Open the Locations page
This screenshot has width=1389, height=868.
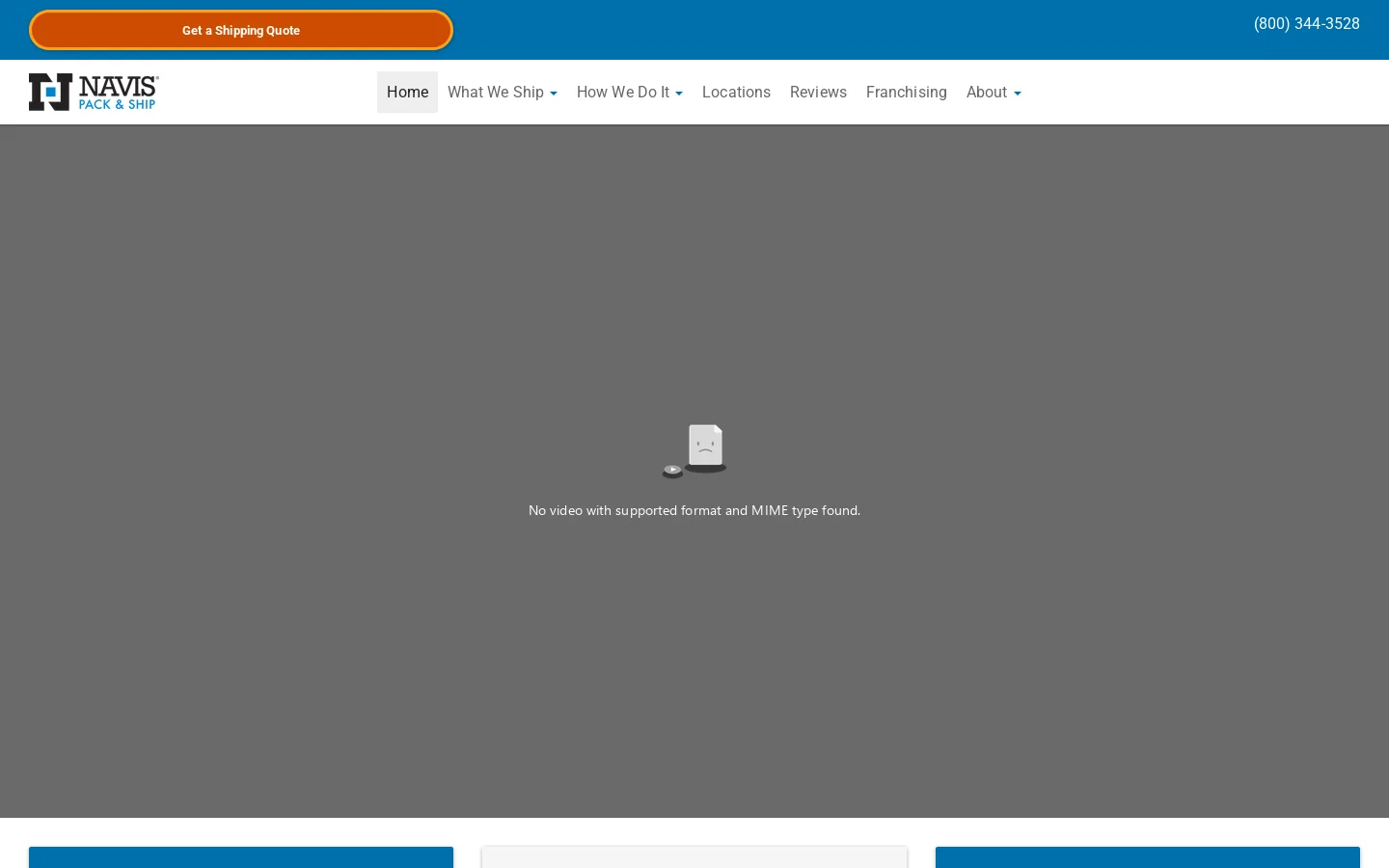click(736, 93)
